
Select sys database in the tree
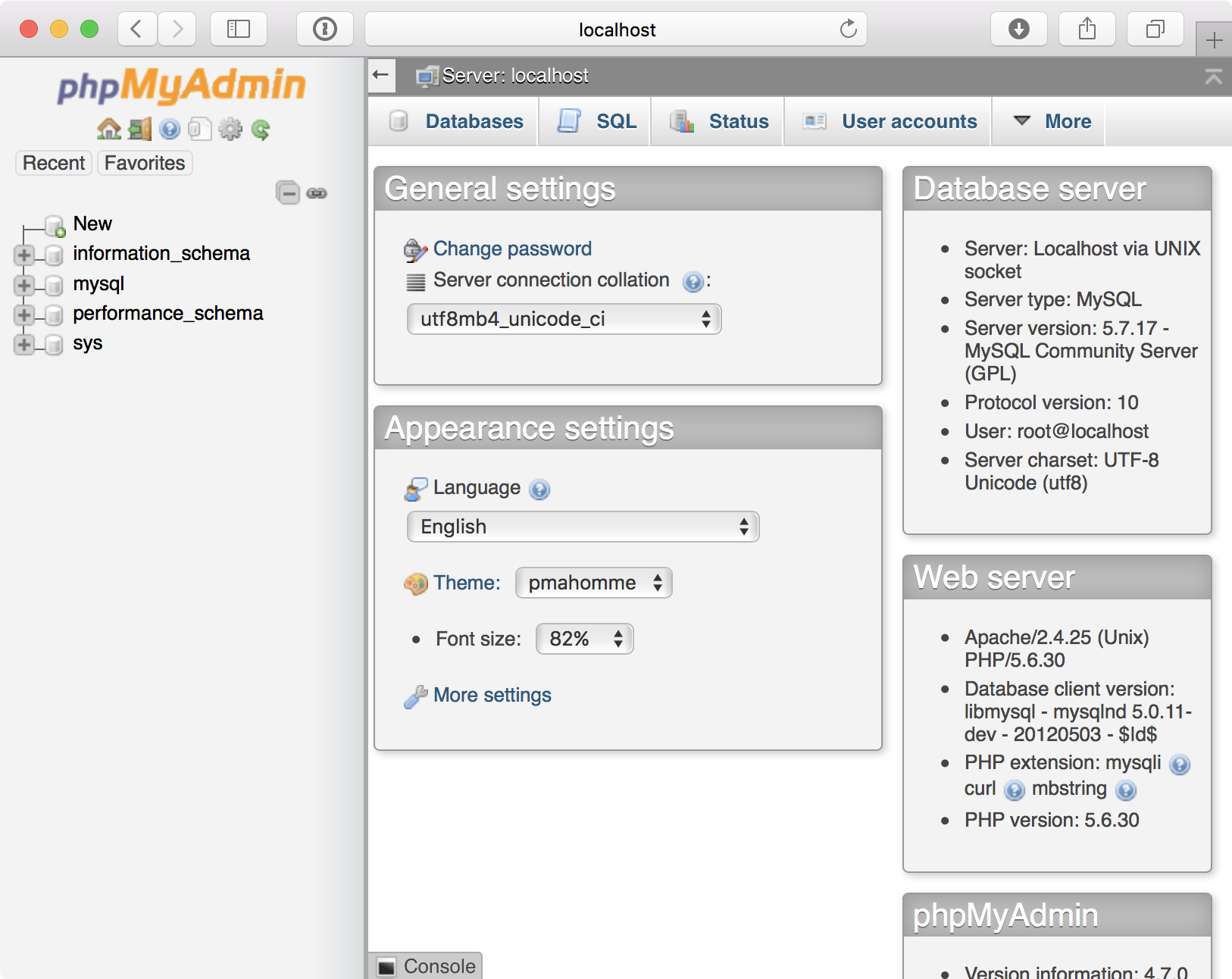coord(88,343)
